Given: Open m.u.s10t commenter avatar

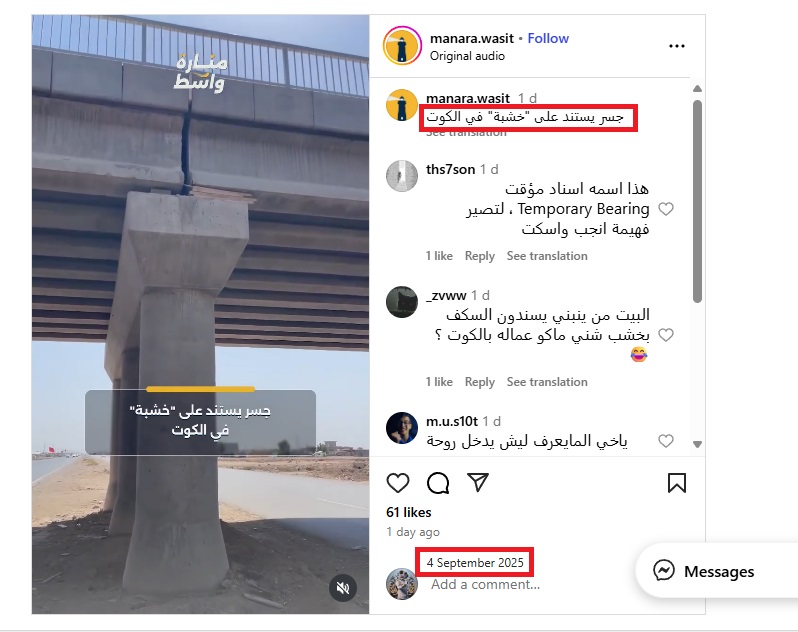Looking at the screenshot, I should point(402,428).
